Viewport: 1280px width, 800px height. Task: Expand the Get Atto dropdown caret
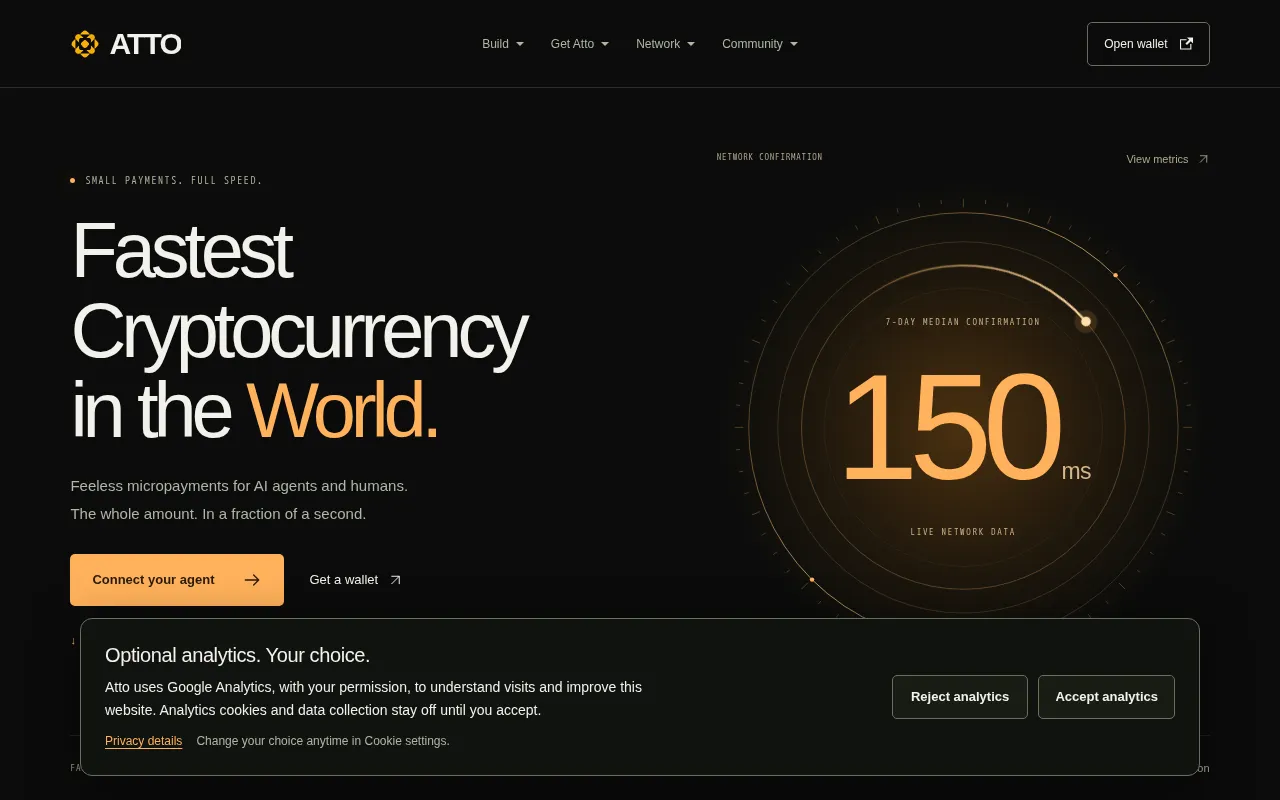(x=605, y=44)
